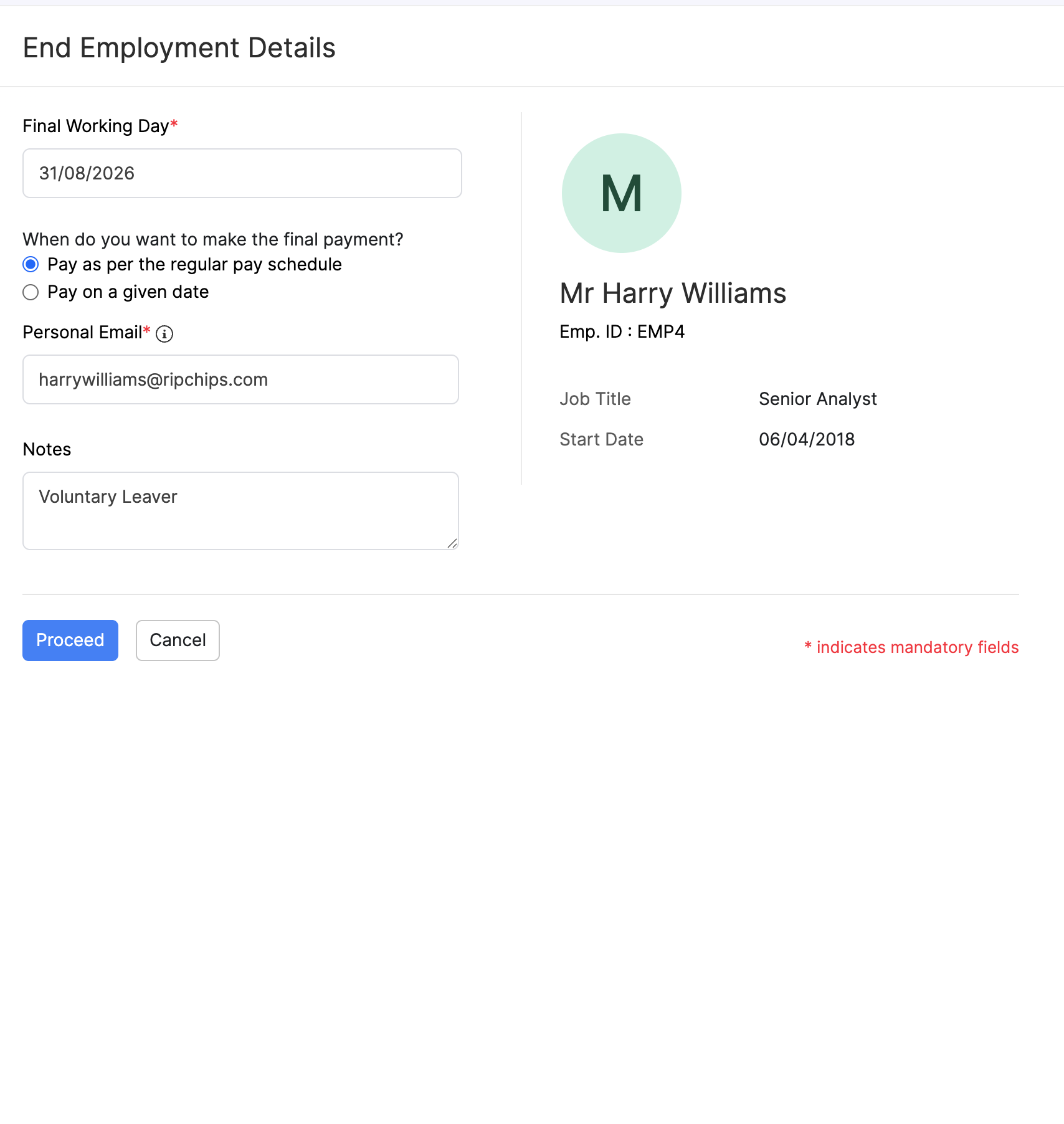Click the indicates mandatory fields note
The width and height of the screenshot is (1064, 1124).
911,647
